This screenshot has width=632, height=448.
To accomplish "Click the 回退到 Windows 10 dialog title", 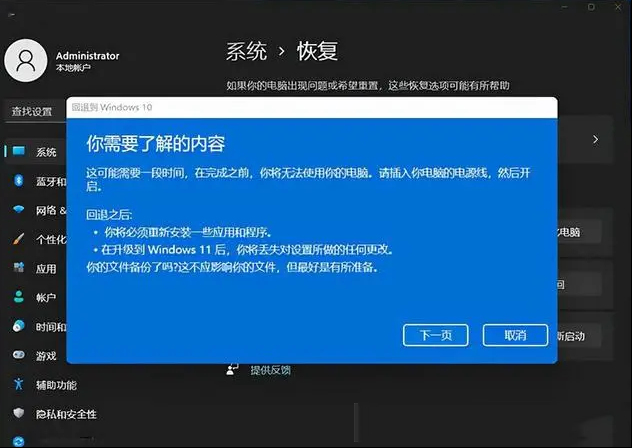I will [112, 107].
